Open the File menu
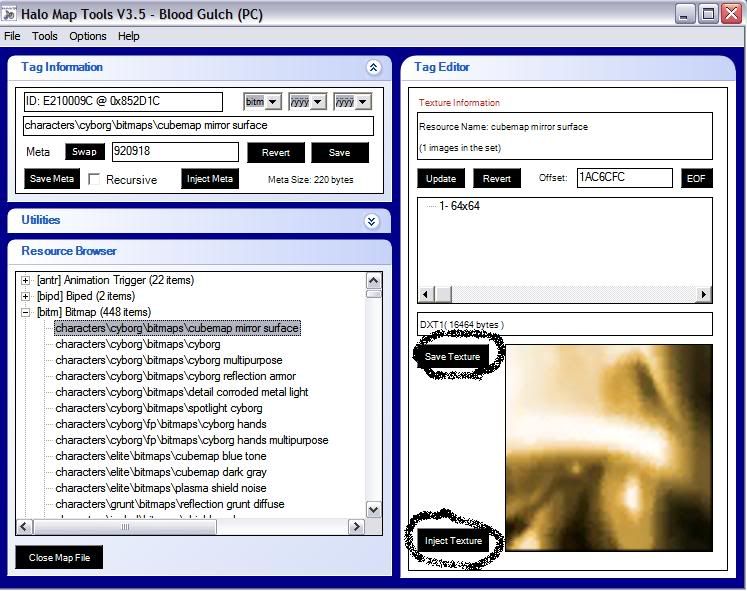 [12, 36]
